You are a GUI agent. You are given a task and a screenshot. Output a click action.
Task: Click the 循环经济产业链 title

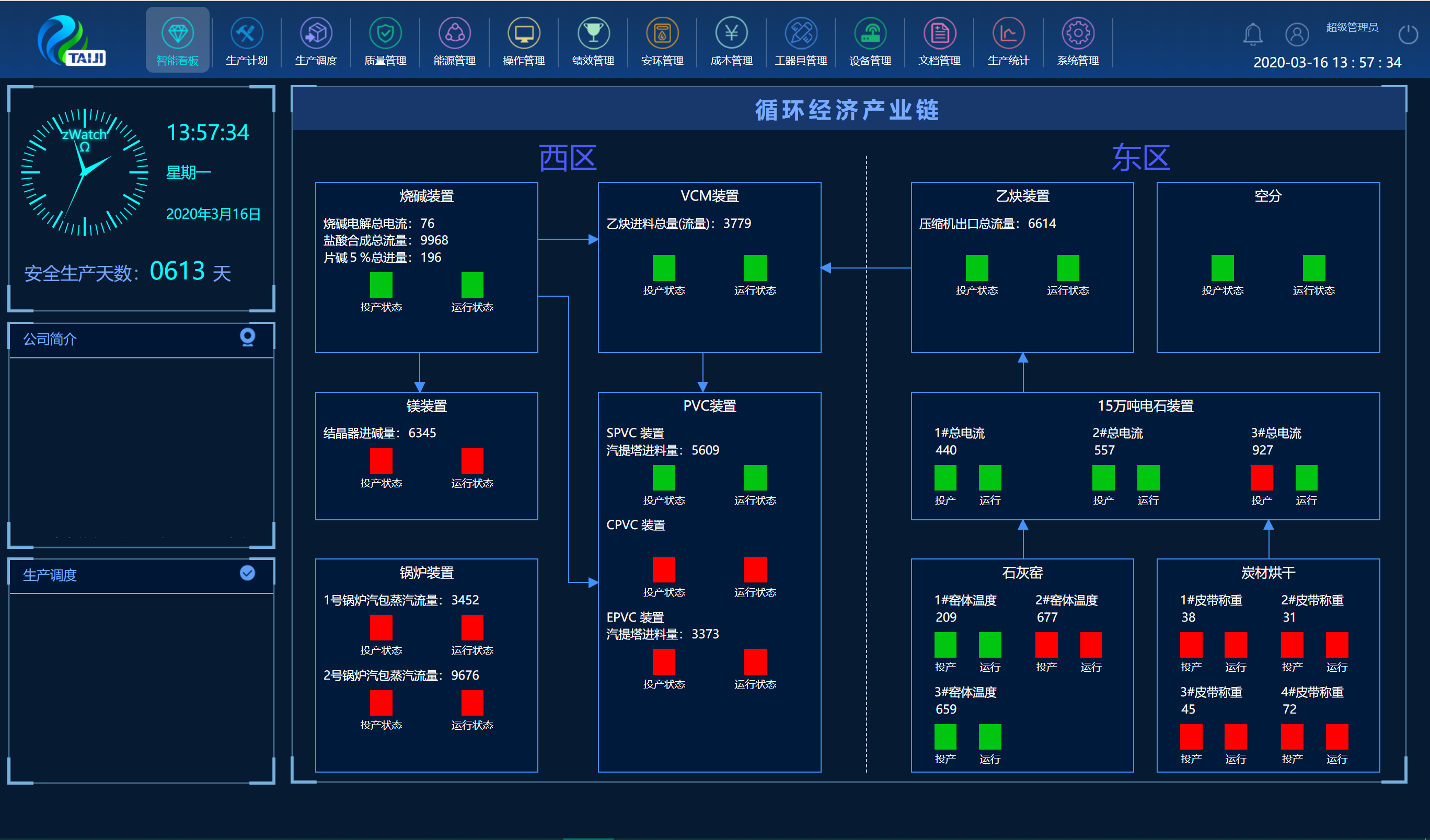(847, 110)
